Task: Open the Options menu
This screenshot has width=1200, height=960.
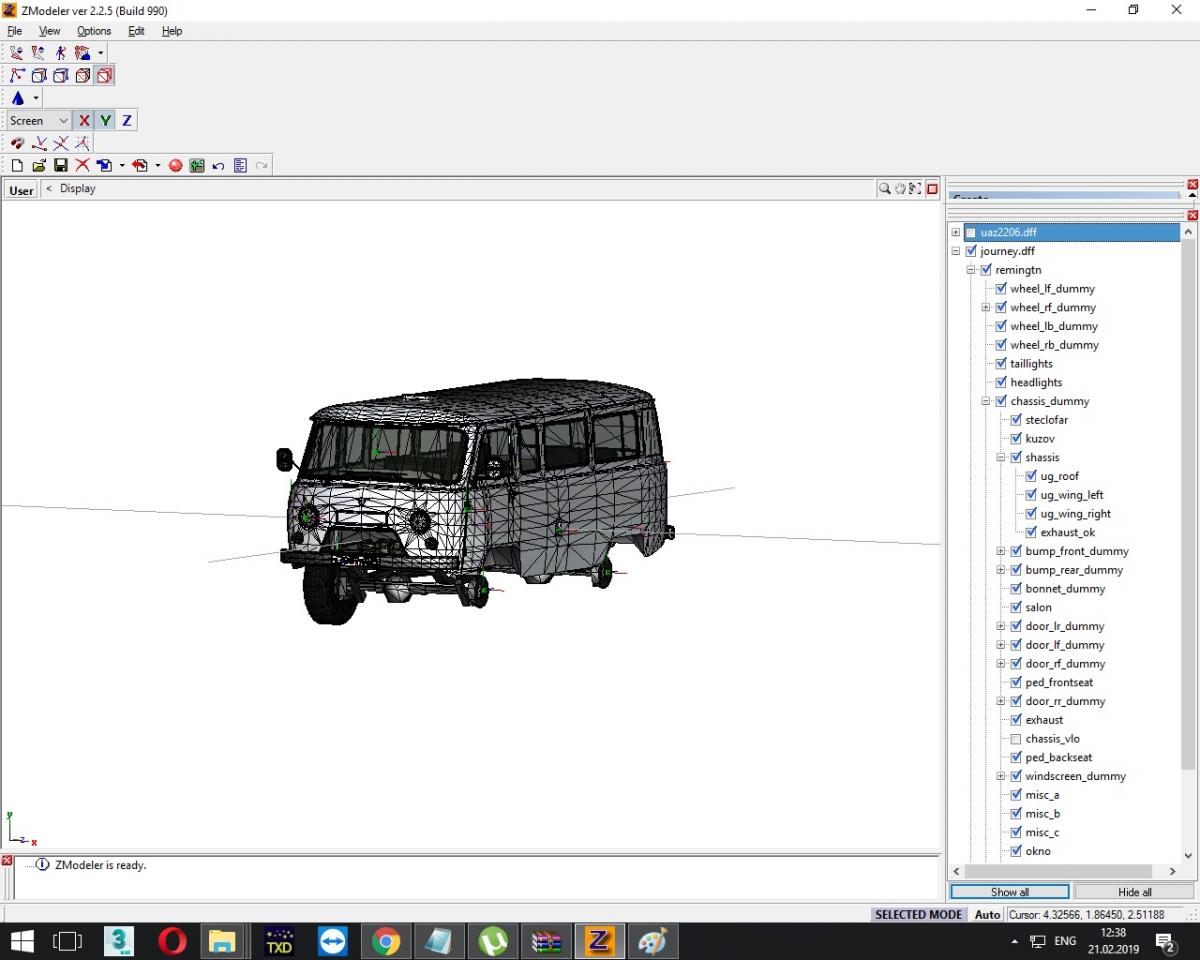Action: 94,31
